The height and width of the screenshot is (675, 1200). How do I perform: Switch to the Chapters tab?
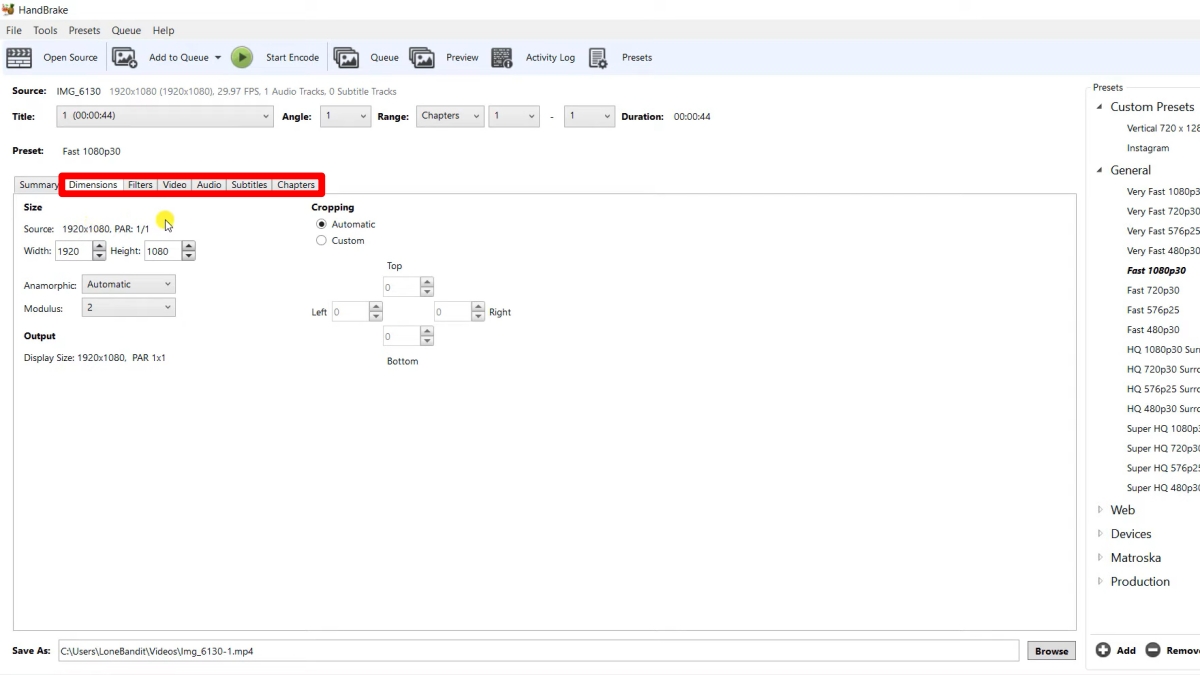point(296,185)
